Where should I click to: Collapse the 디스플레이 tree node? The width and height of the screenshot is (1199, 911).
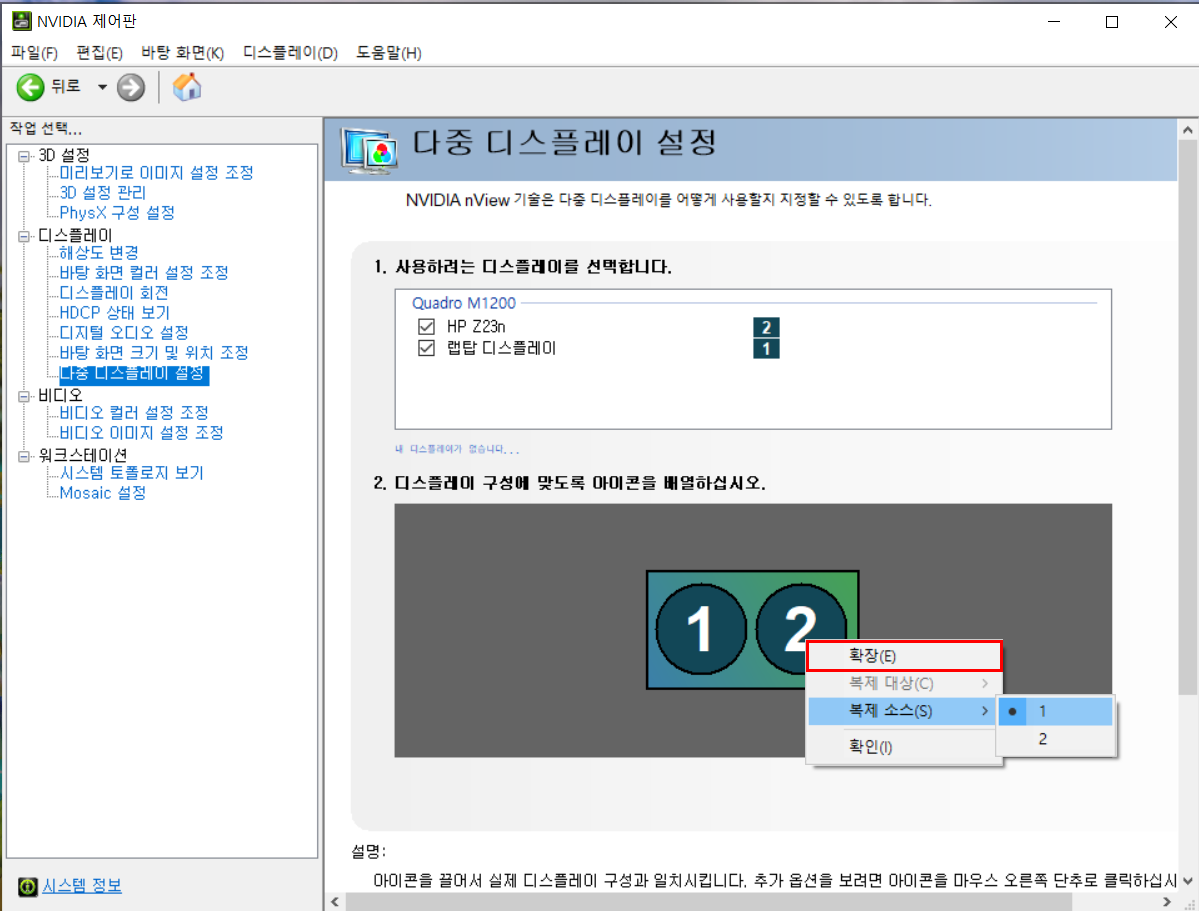pos(24,236)
